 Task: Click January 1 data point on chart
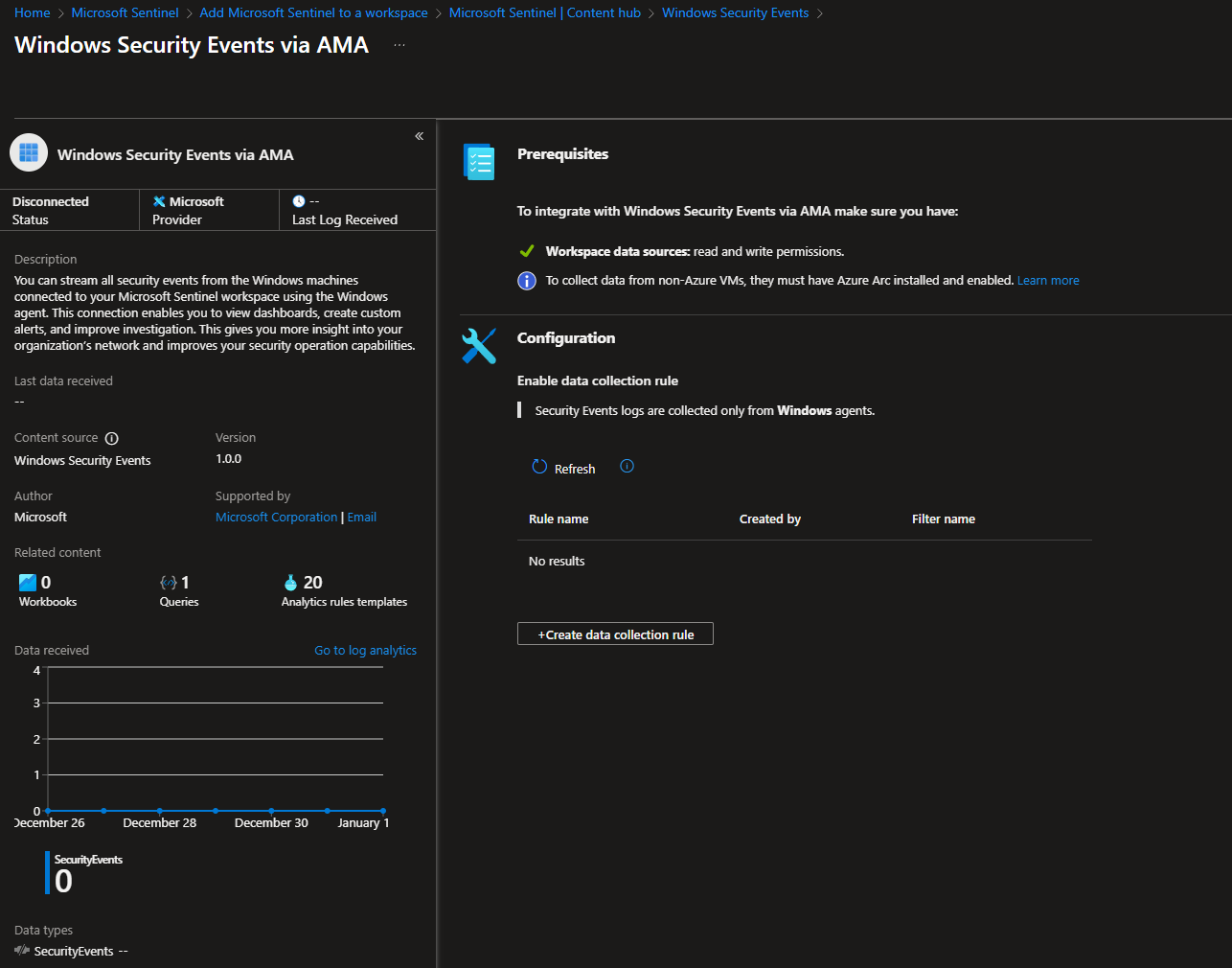383,811
